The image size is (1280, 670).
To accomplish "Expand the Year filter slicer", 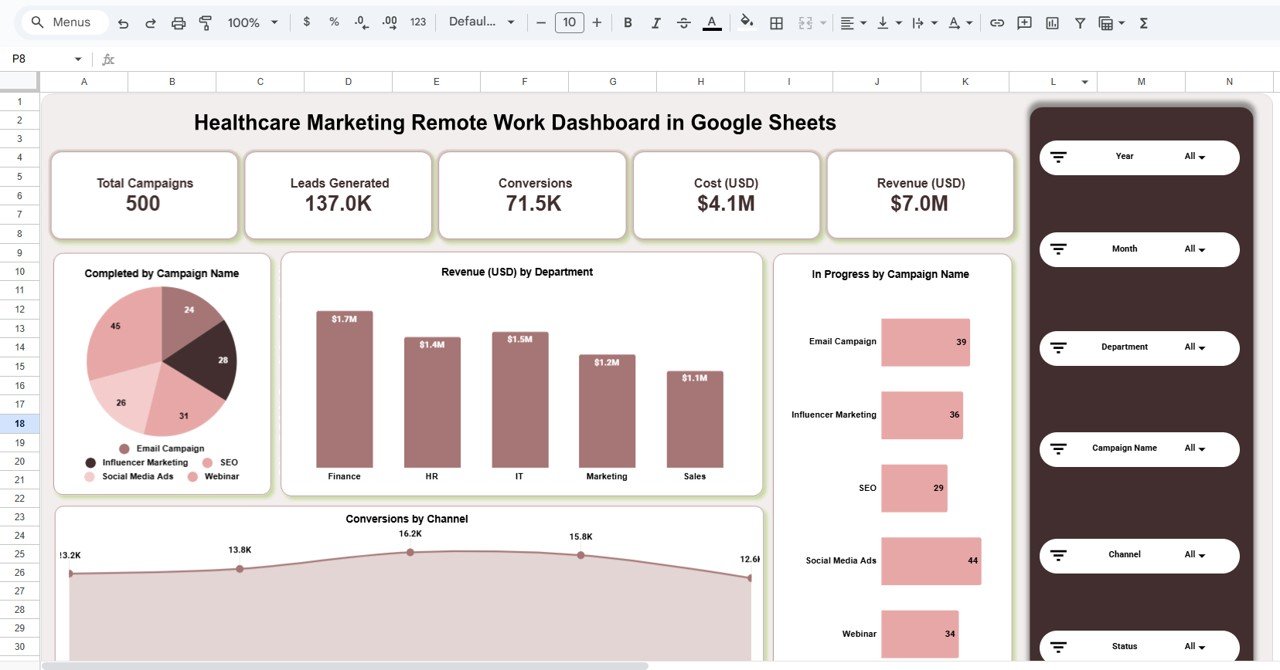I will (1139, 157).
